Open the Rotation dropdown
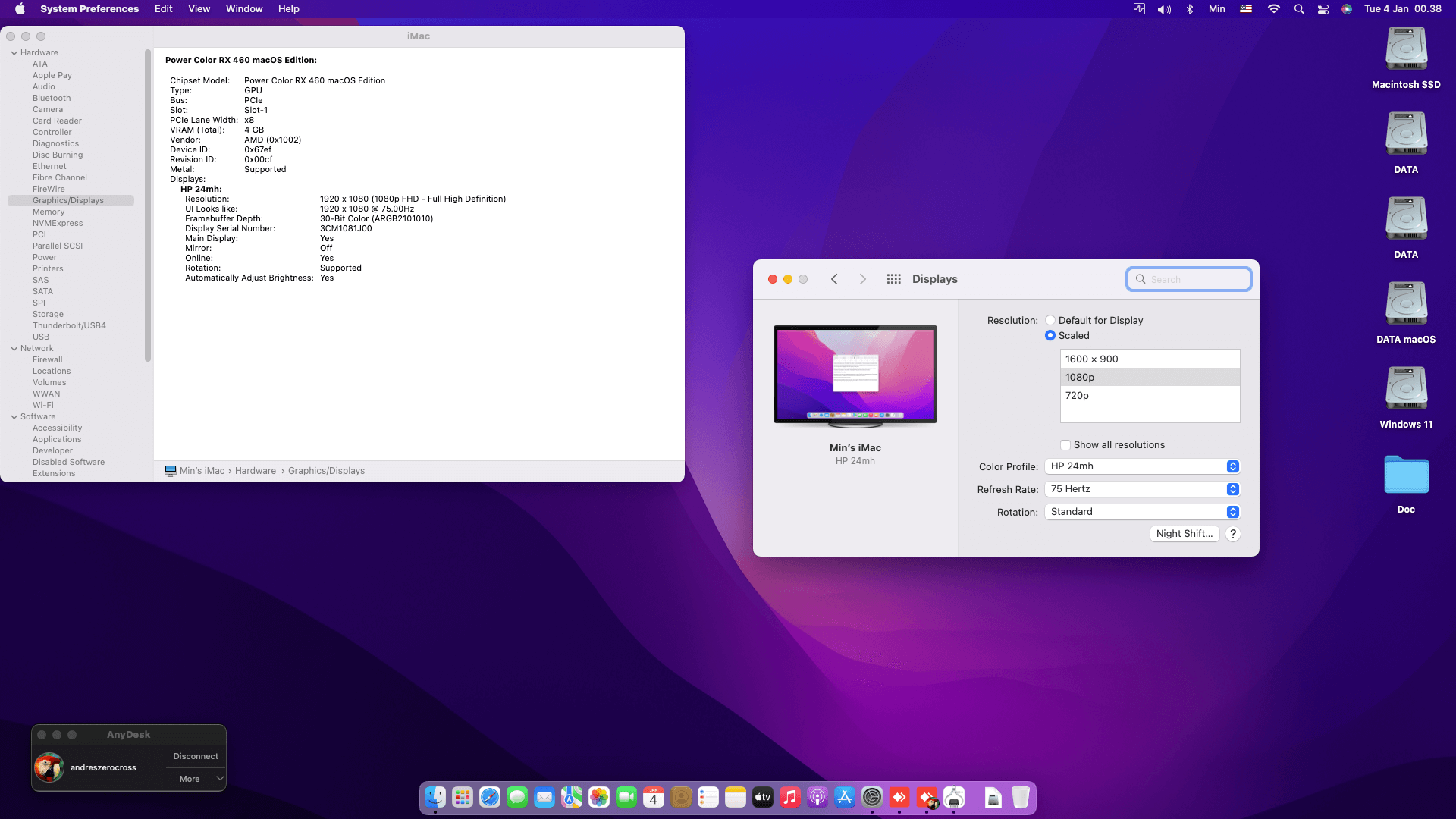 (1142, 512)
